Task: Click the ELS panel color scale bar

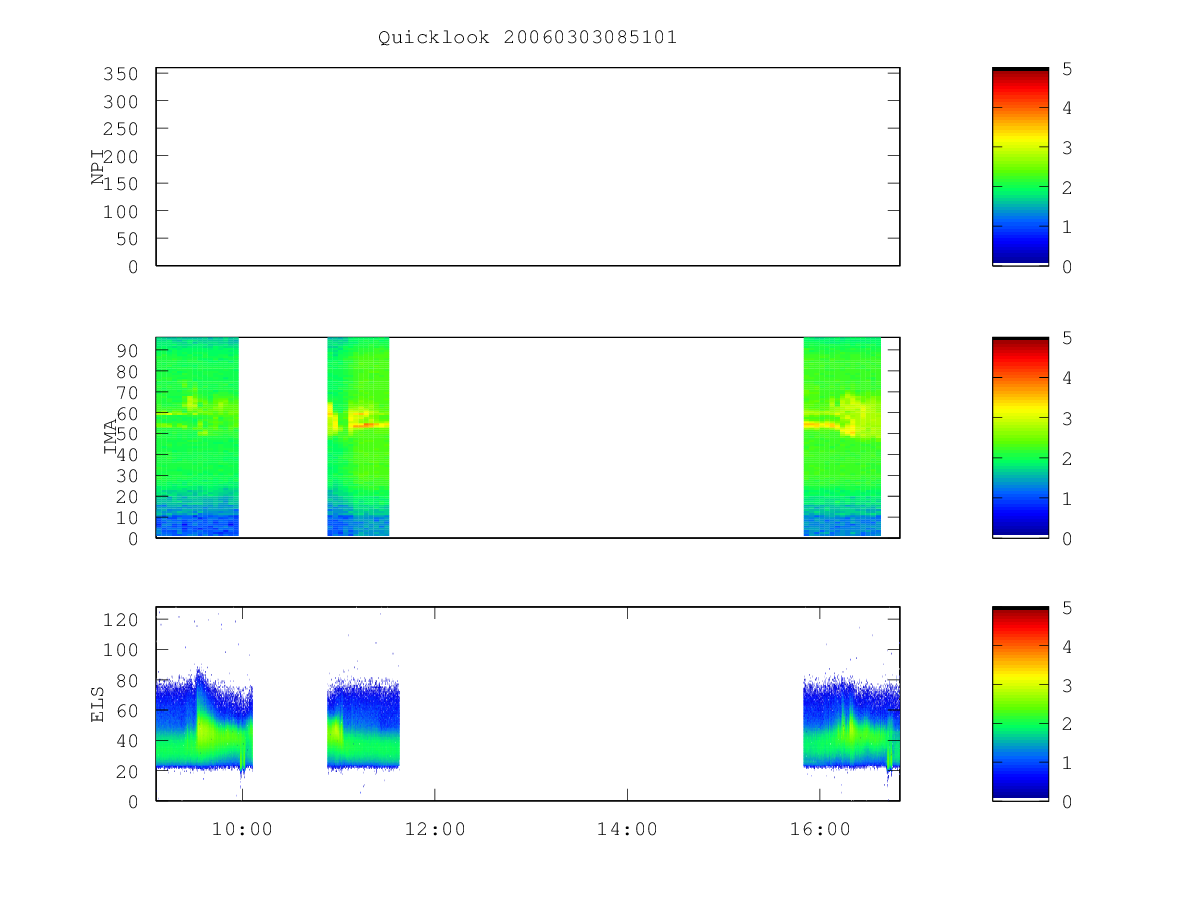Action: 1020,704
